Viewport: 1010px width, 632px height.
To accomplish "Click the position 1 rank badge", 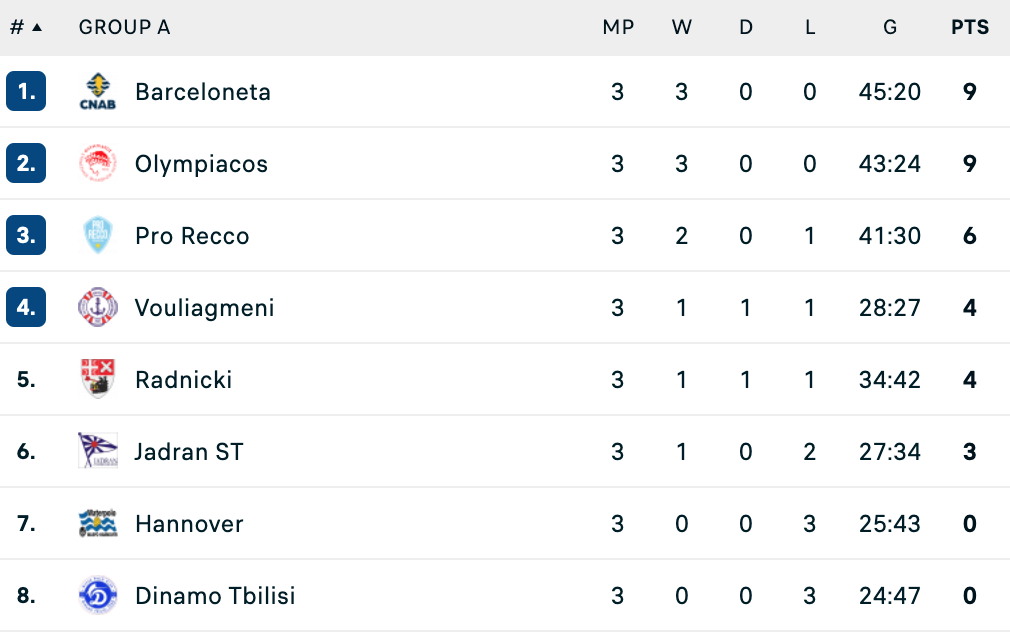I will point(26,91).
